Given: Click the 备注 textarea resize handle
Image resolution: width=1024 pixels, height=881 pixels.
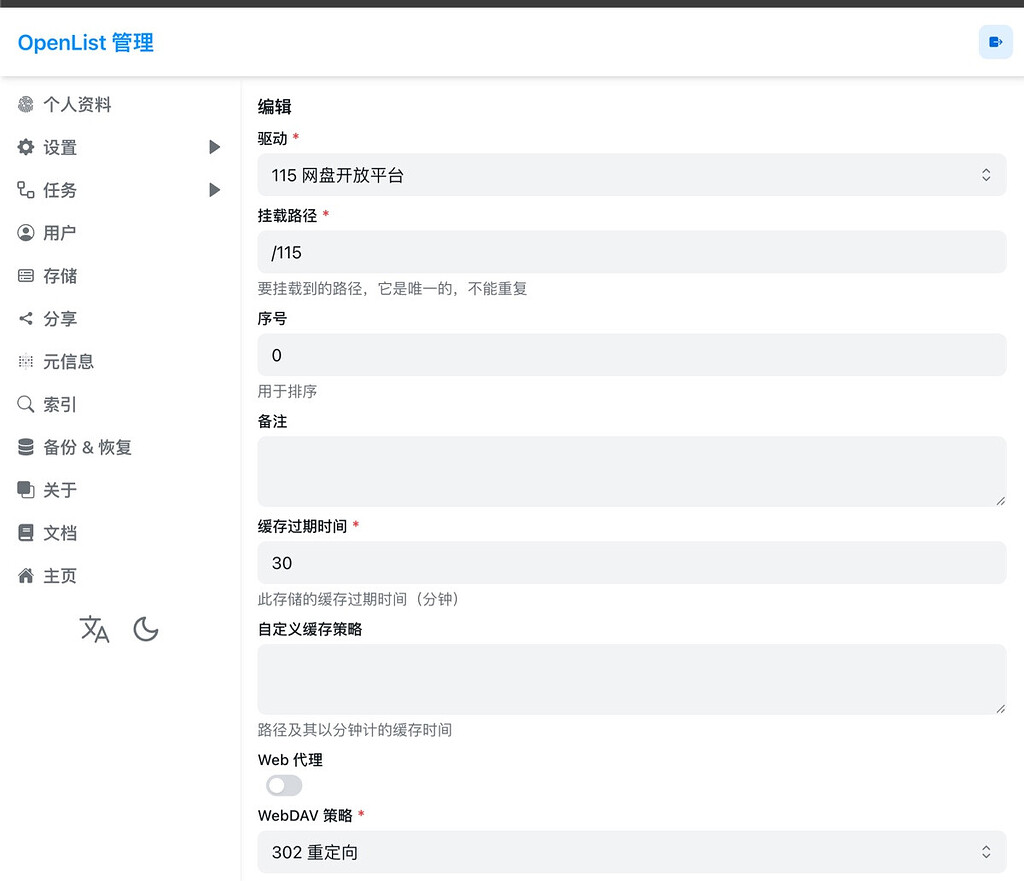Looking at the screenshot, I should coord(1000,501).
